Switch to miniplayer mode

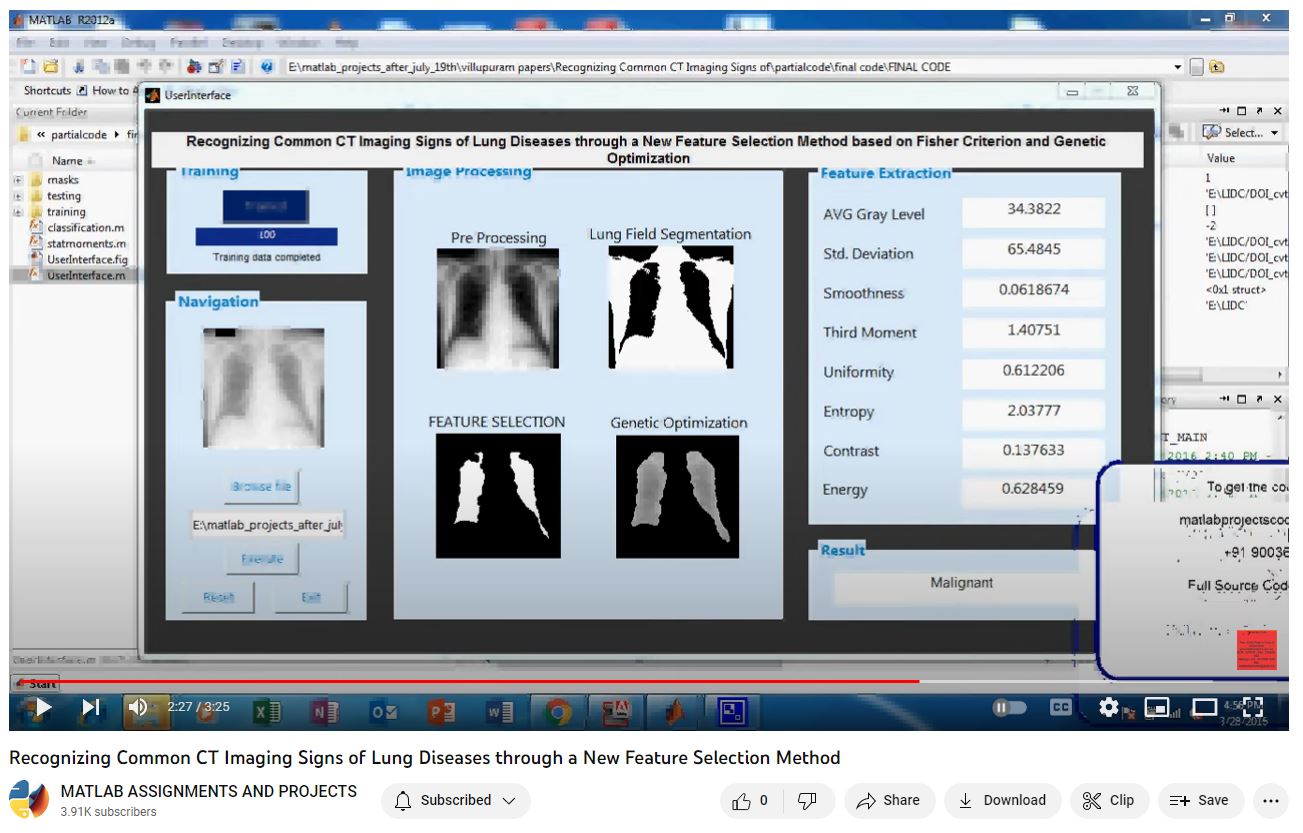point(1157,708)
